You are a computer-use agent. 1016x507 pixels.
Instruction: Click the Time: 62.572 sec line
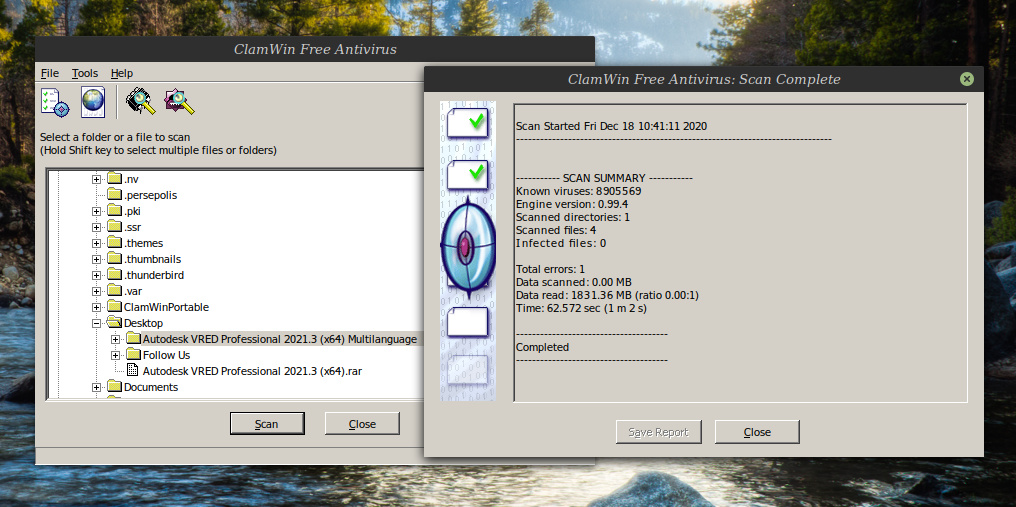581,308
